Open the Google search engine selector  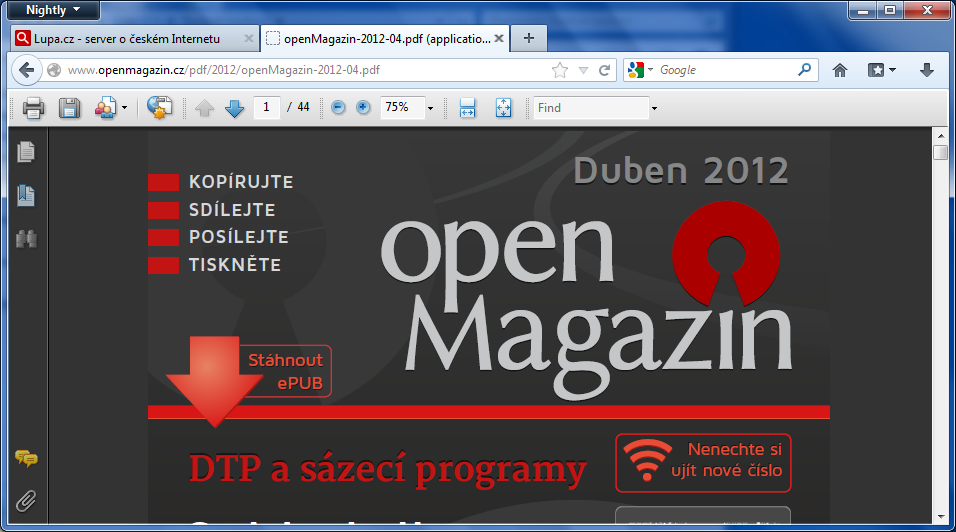(x=640, y=70)
